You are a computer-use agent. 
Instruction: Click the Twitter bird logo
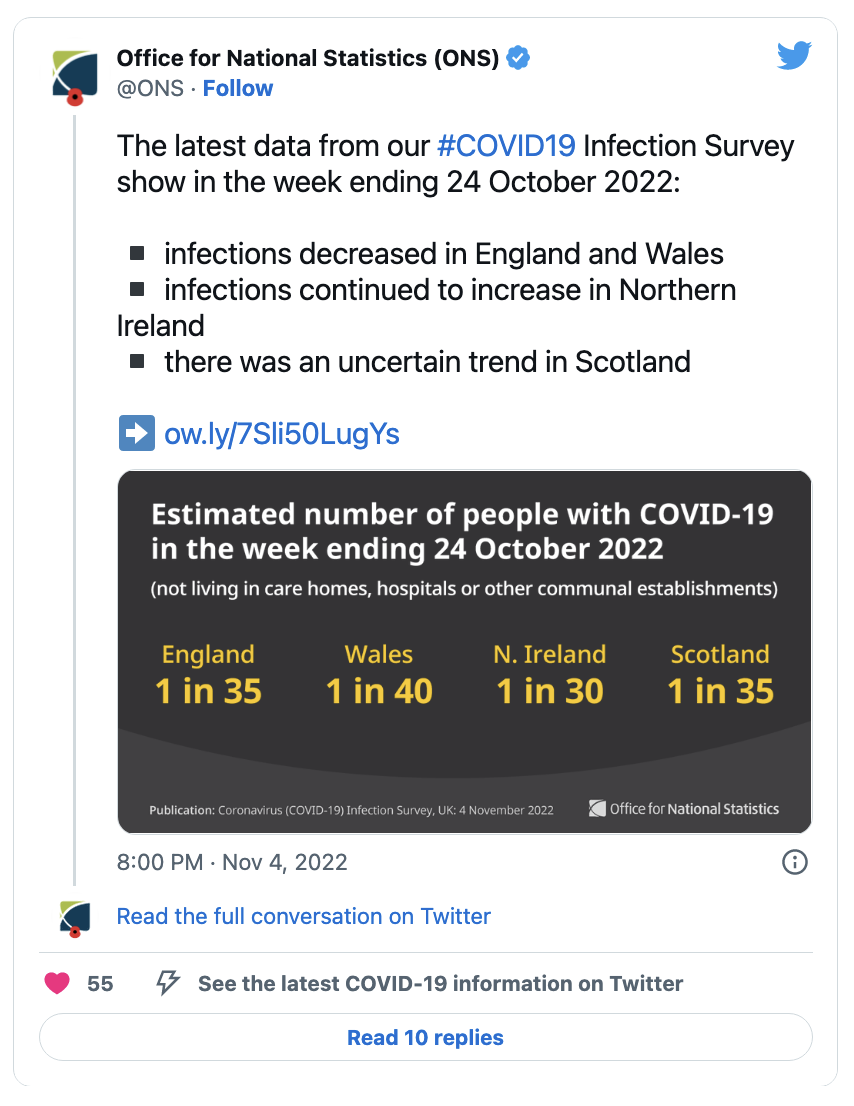794,56
